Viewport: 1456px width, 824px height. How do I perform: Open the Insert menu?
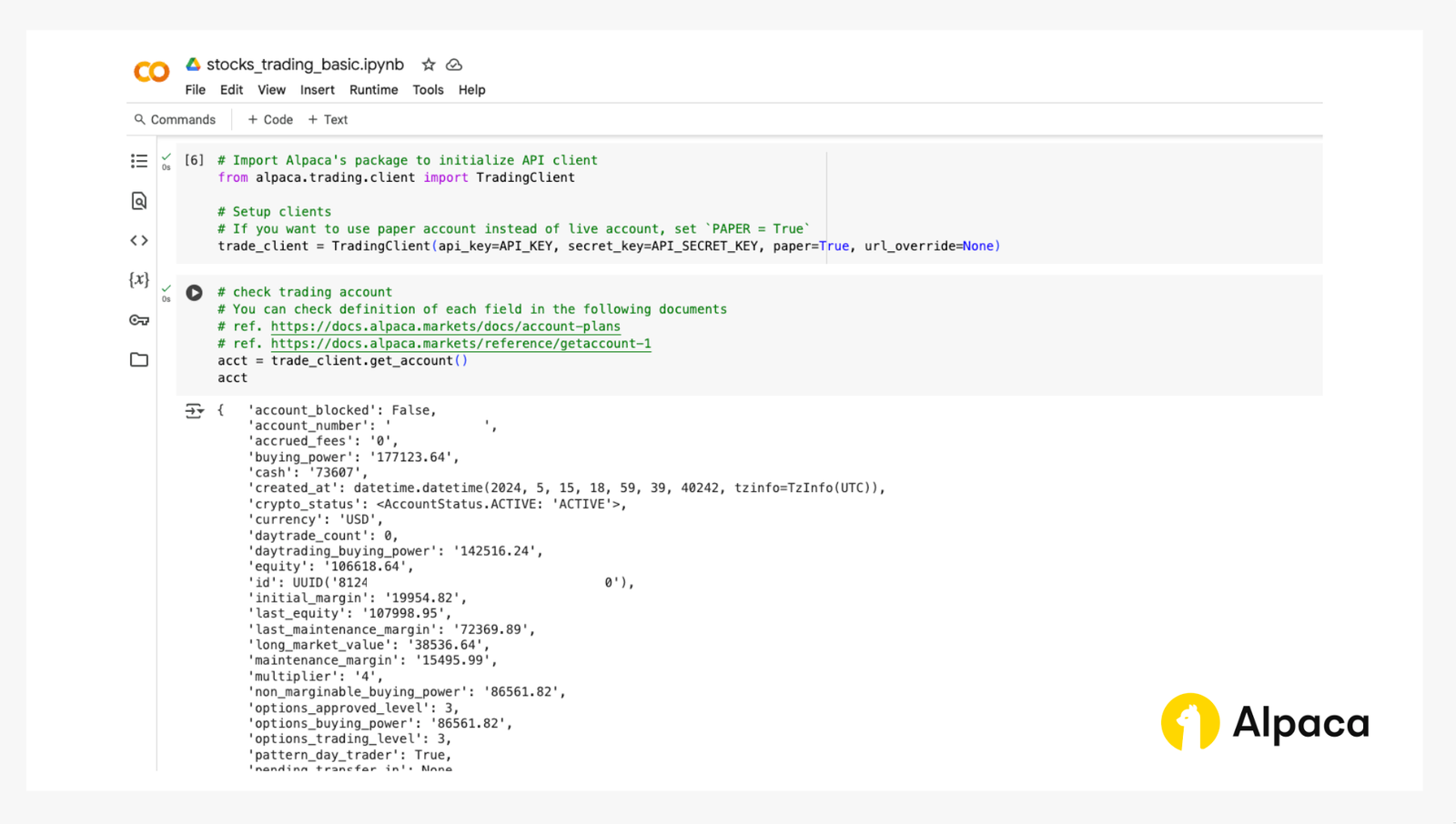point(317,89)
